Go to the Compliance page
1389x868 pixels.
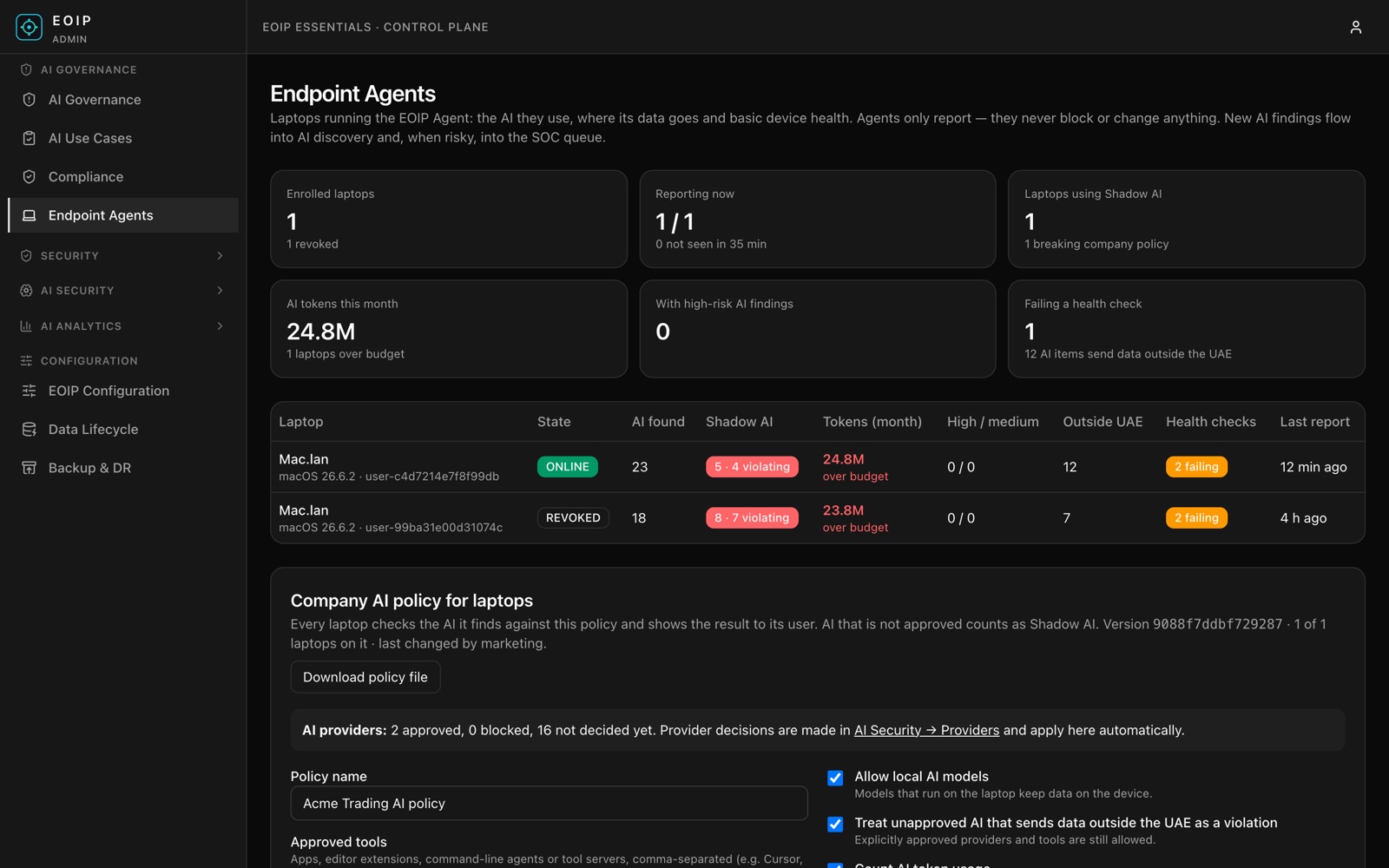[x=123, y=176]
